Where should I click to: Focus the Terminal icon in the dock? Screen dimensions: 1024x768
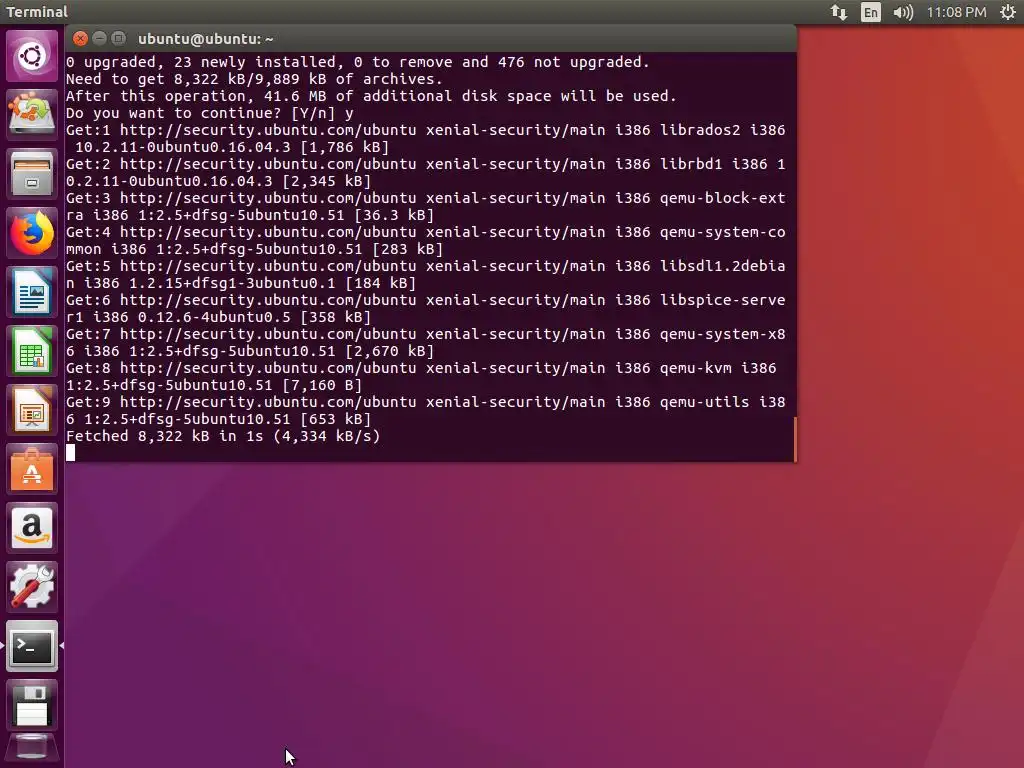point(32,646)
